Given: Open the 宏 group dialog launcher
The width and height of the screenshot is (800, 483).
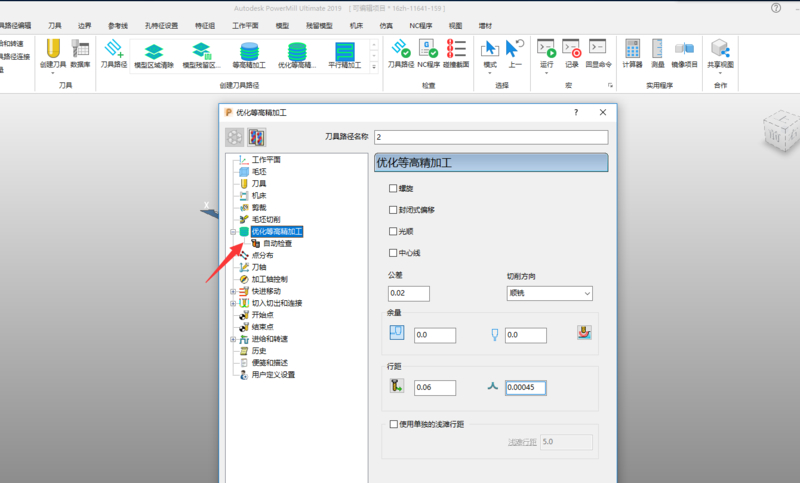Looking at the screenshot, I should tap(610, 86).
